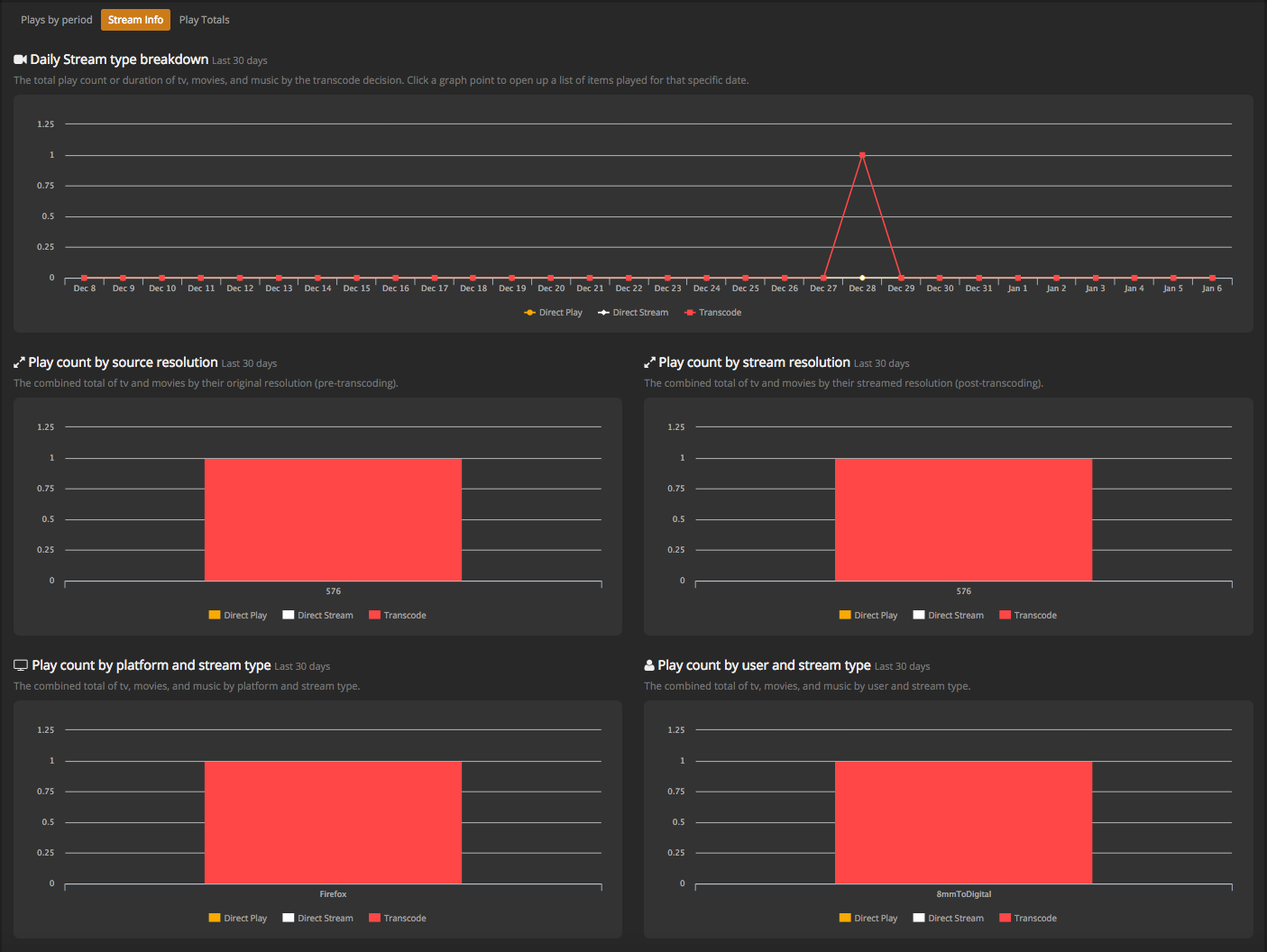Click the 576 axis label under stream resolution chart
The width and height of the screenshot is (1267, 952).
click(963, 591)
